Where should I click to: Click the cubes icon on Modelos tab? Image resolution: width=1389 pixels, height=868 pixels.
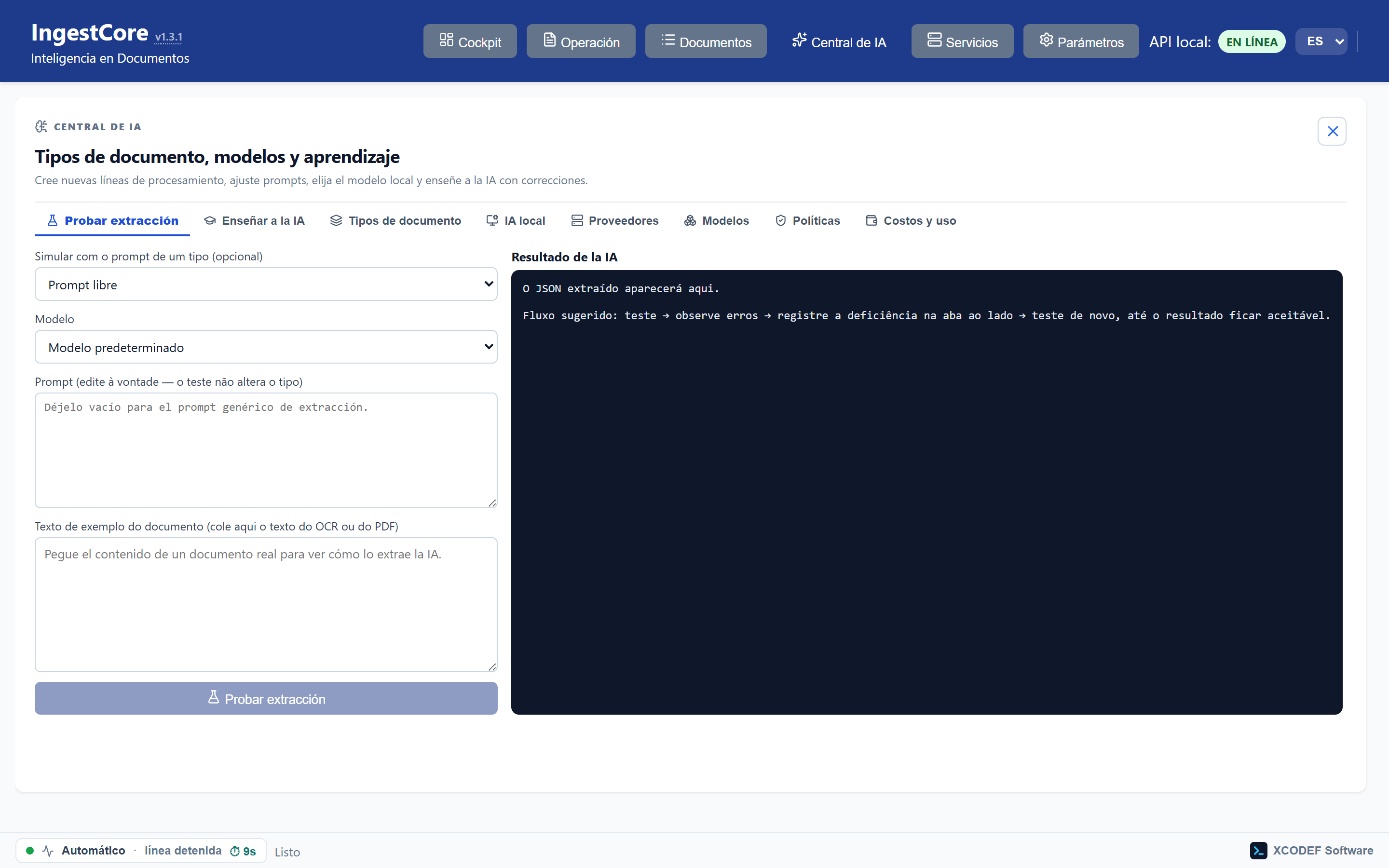click(690, 220)
